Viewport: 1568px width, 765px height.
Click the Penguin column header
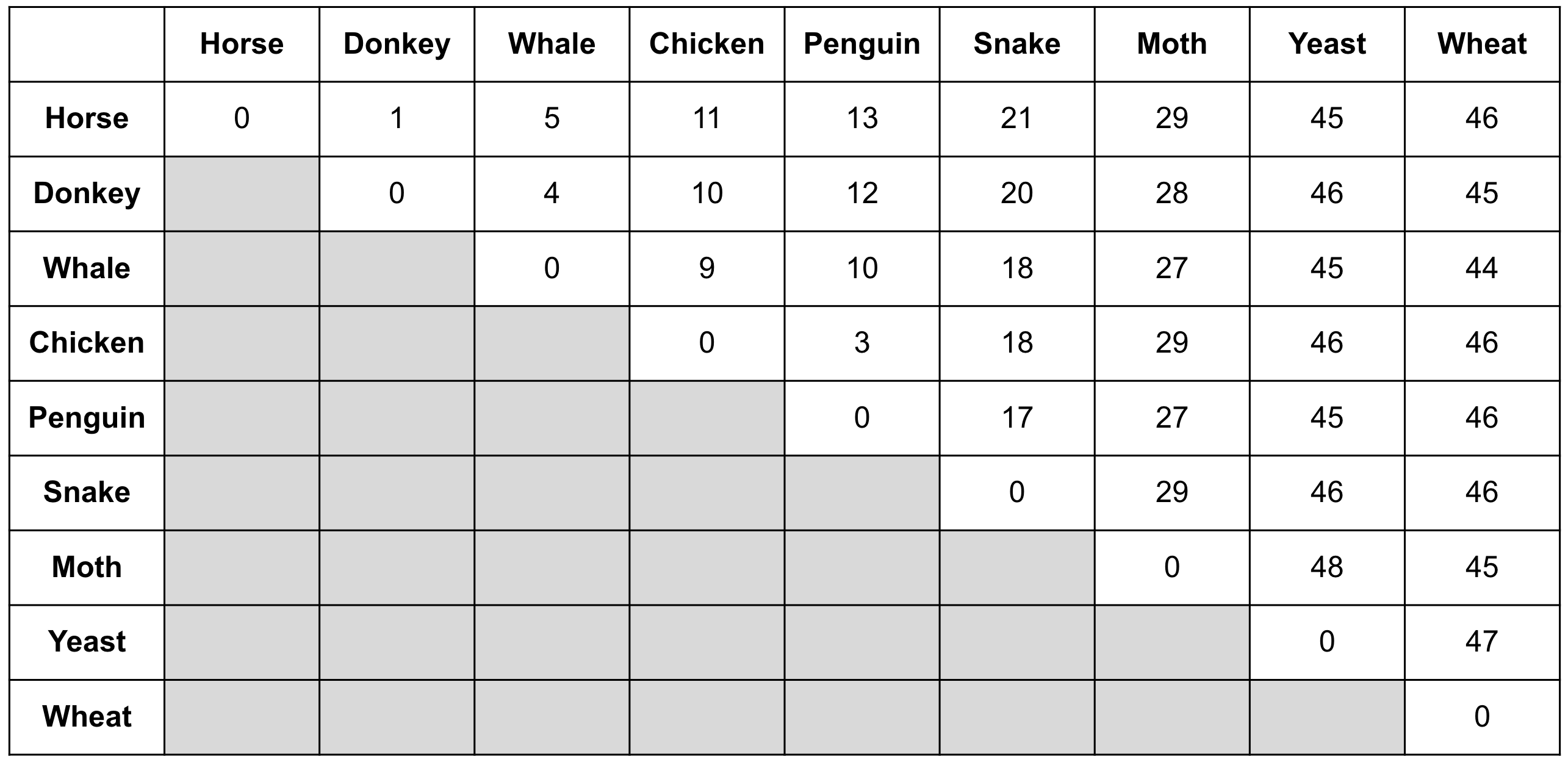coord(862,45)
